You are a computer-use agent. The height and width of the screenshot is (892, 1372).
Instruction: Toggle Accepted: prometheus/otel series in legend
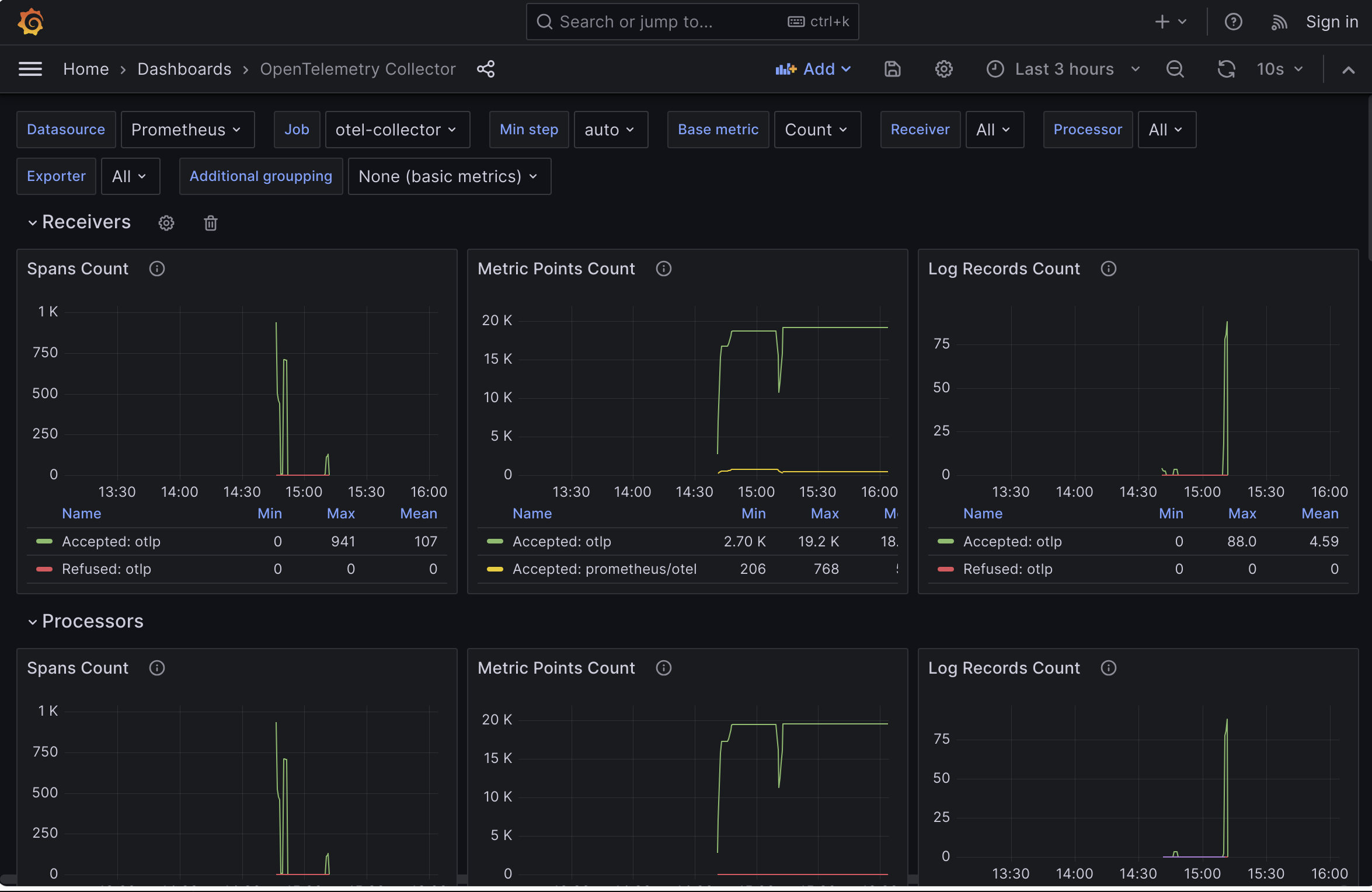click(604, 569)
